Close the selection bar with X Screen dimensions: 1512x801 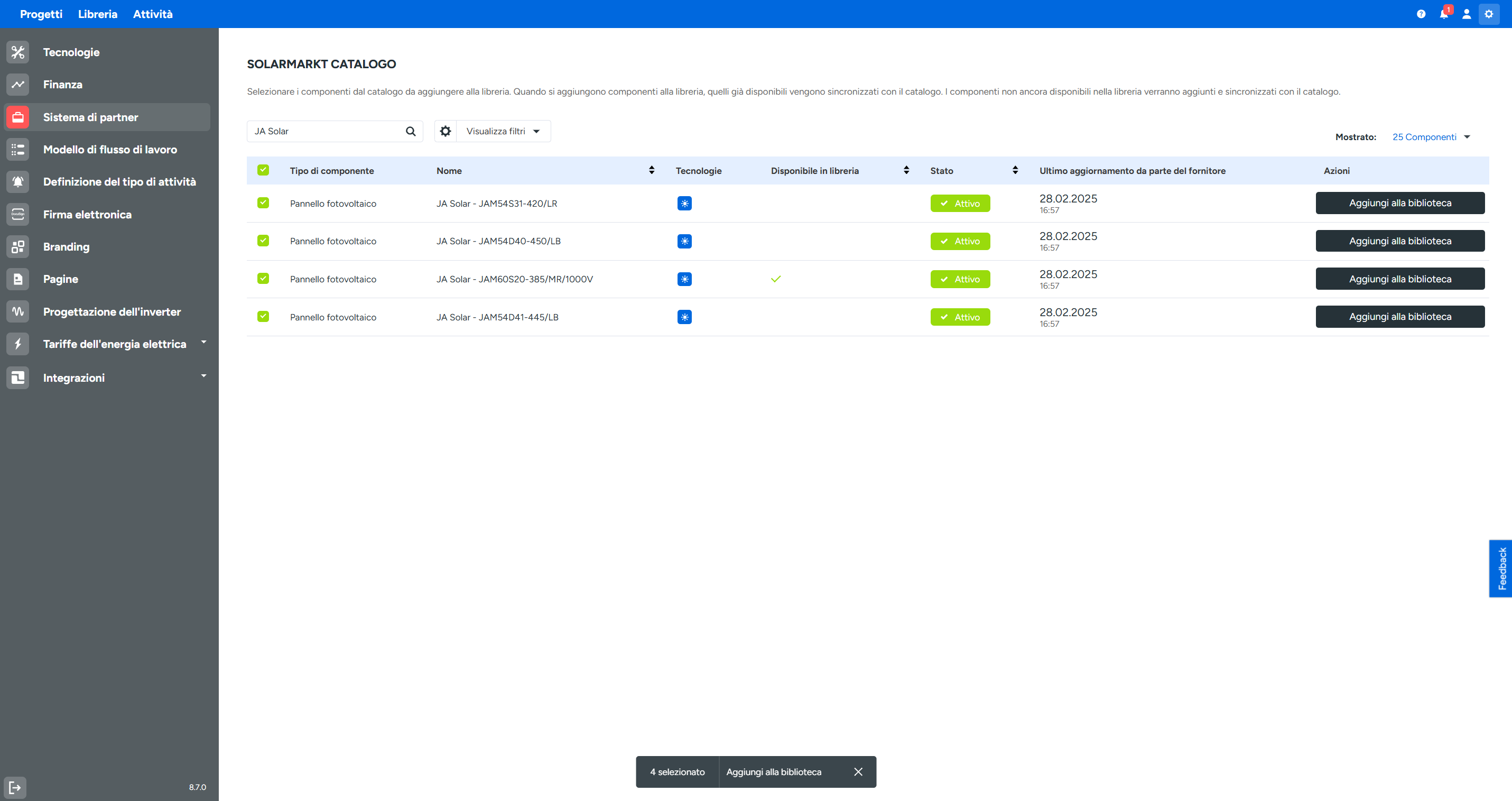pos(858,771)
